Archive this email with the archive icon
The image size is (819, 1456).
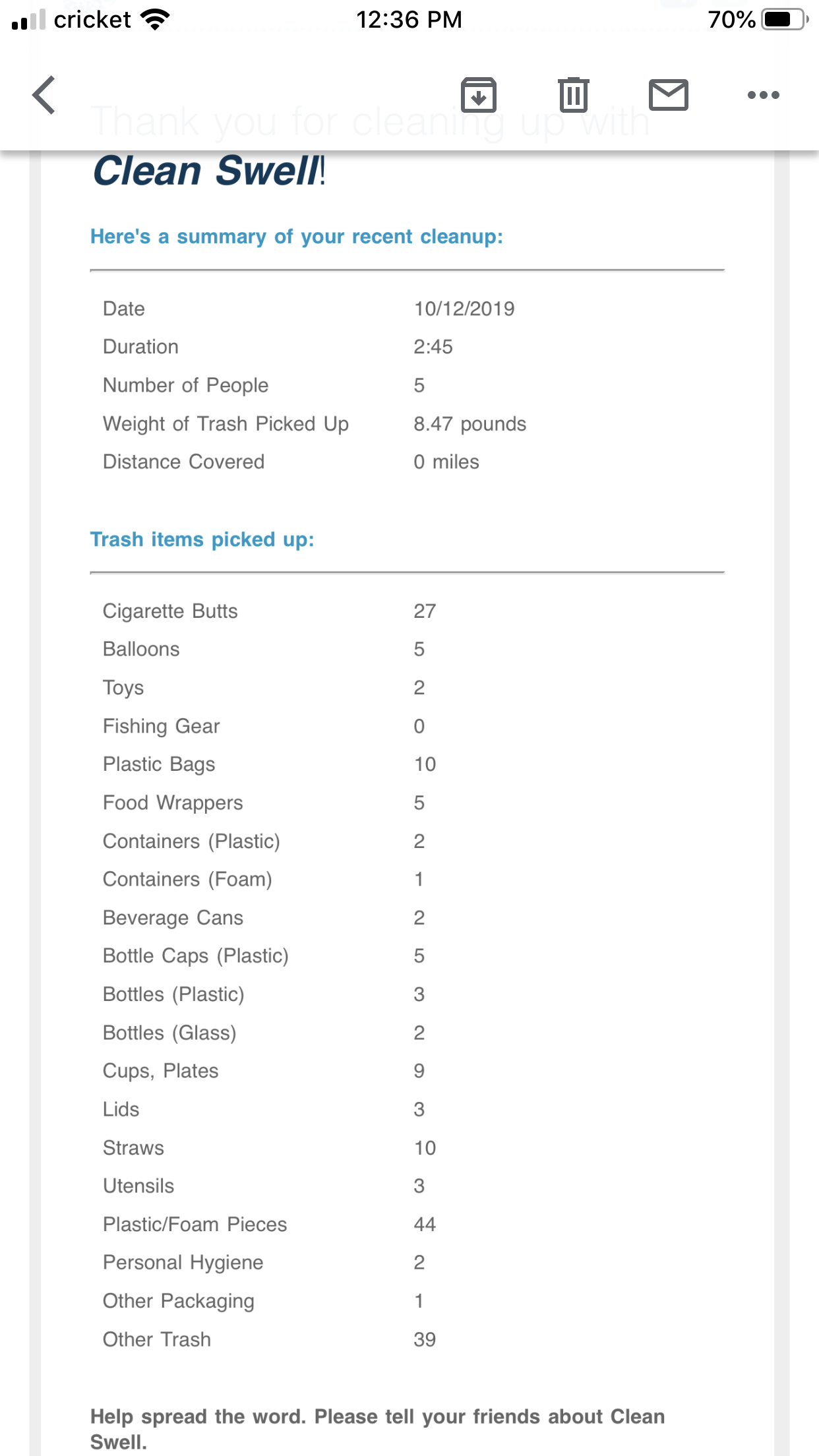[479, 95]
